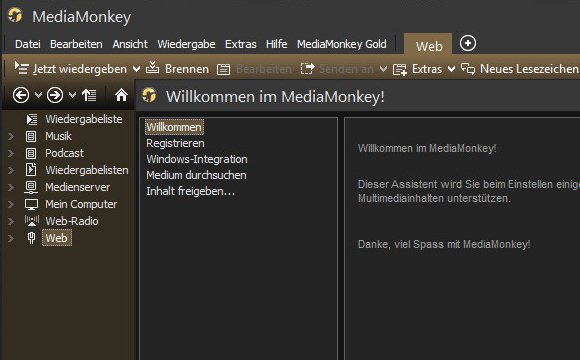Select Mein Computer in the tree
Image resolution: width=580 pixels, height=360 pixels.
(81, 204)
